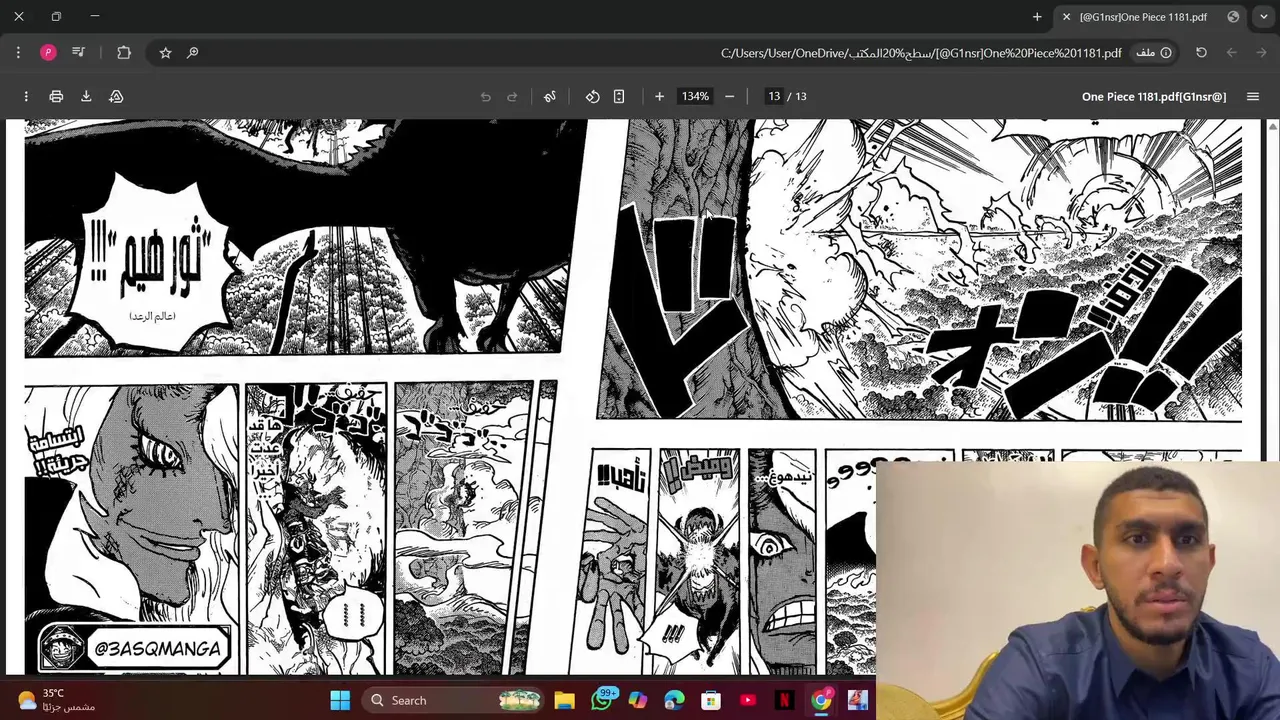Download the One Piece 1181 PDF
Screen dimensions: 1280x720
click(86, 96)
